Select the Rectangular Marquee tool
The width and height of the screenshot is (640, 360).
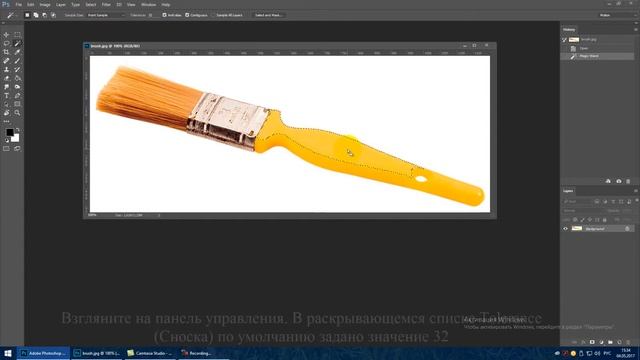click(17, 35)
